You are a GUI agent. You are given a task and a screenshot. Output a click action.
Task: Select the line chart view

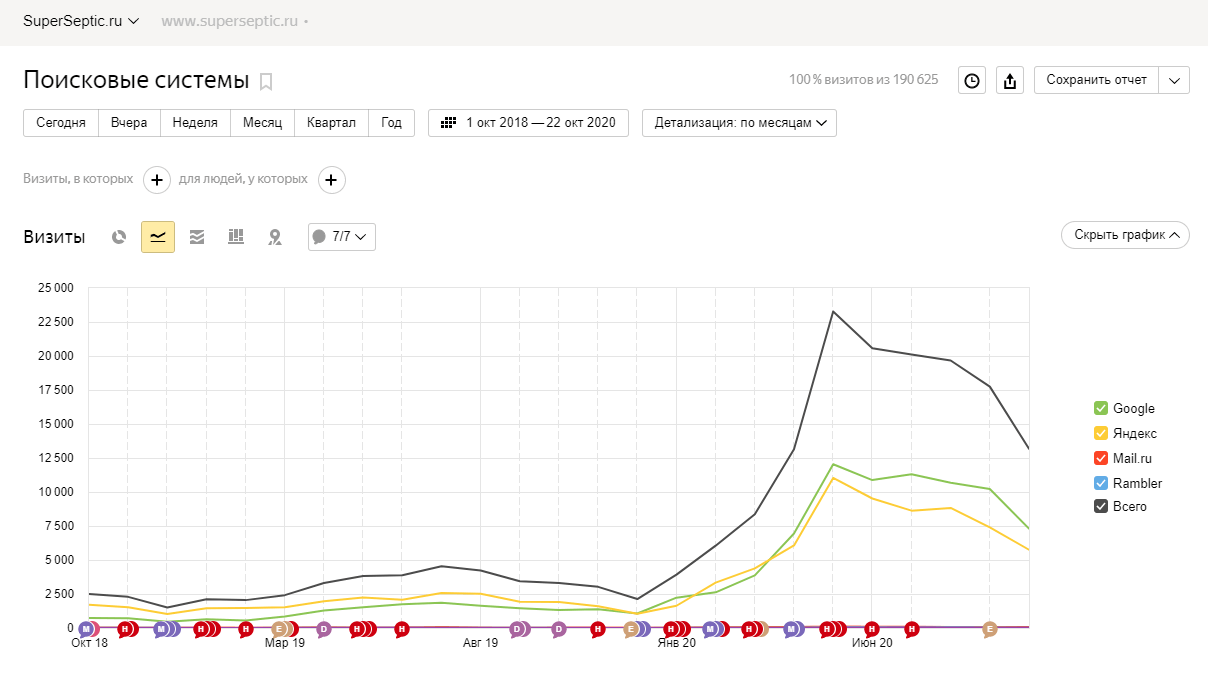coord(158,237)
